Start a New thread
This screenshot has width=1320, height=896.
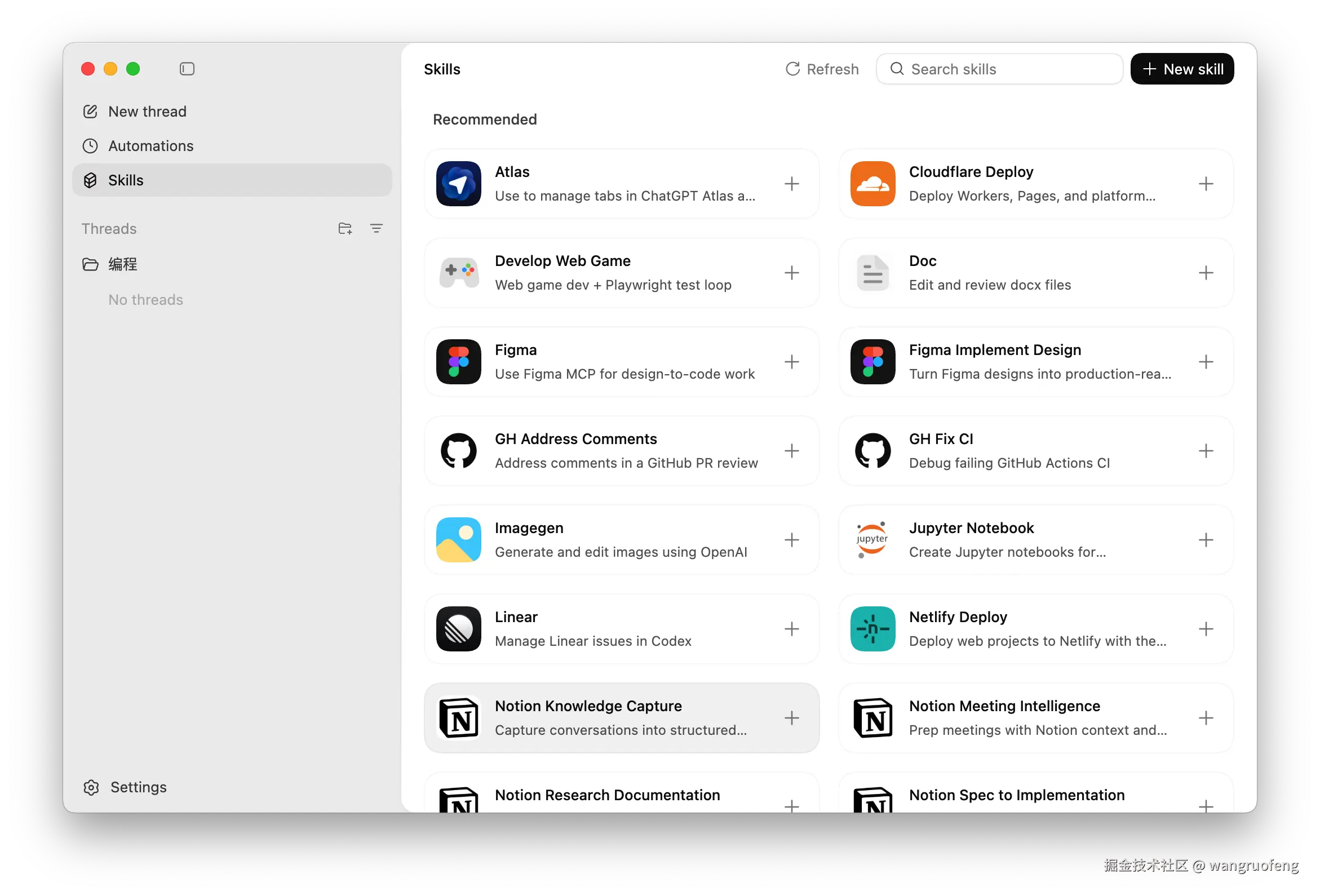[147, 111]
